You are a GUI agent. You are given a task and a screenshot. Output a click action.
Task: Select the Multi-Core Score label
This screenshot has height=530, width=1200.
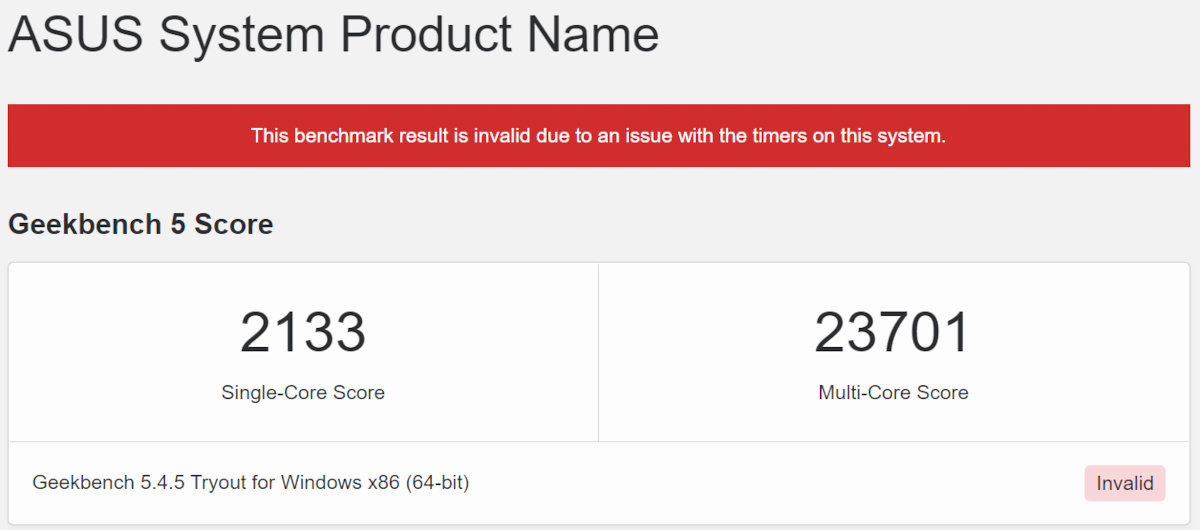893,393
